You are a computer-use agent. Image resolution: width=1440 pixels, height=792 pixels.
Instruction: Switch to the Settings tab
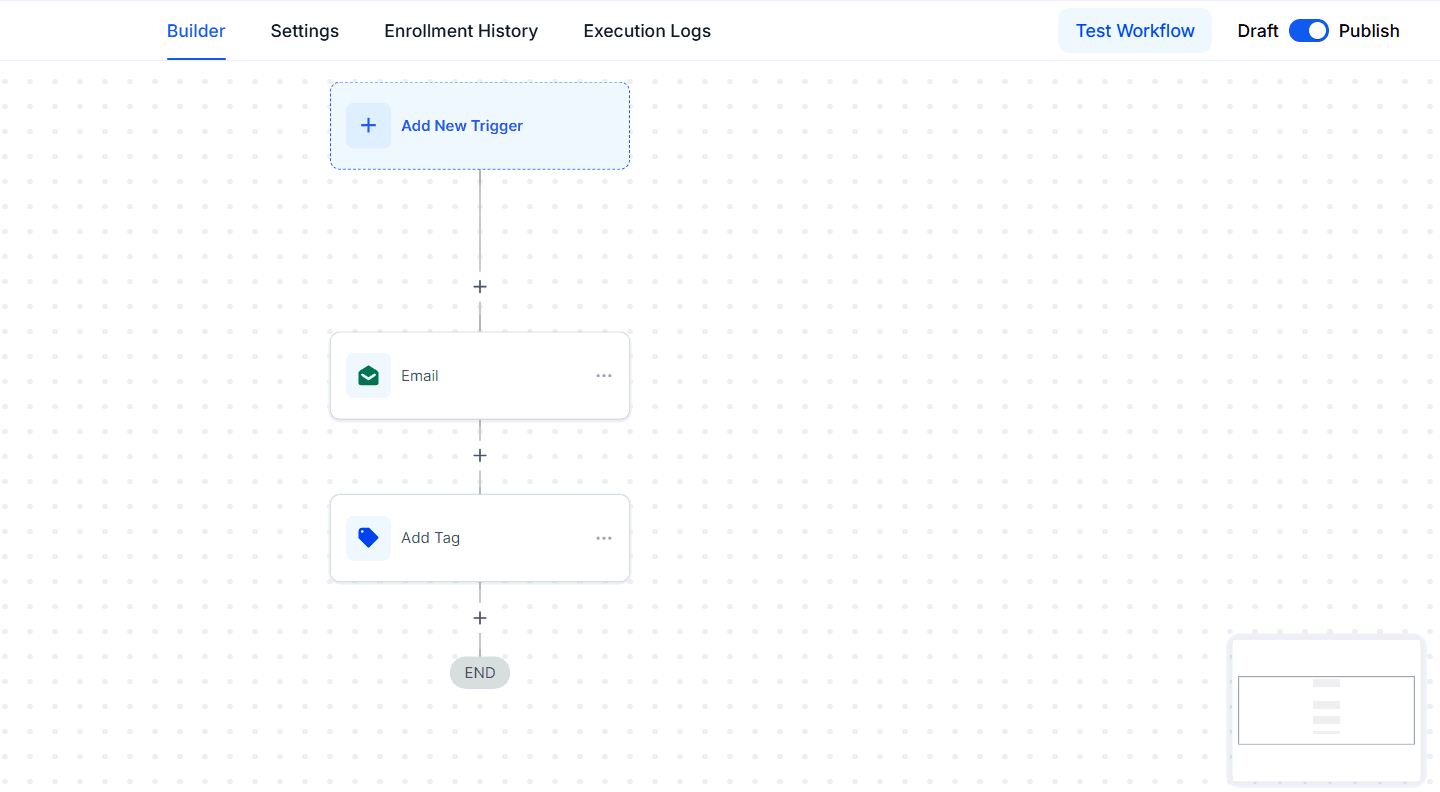[x=305, y=31]
